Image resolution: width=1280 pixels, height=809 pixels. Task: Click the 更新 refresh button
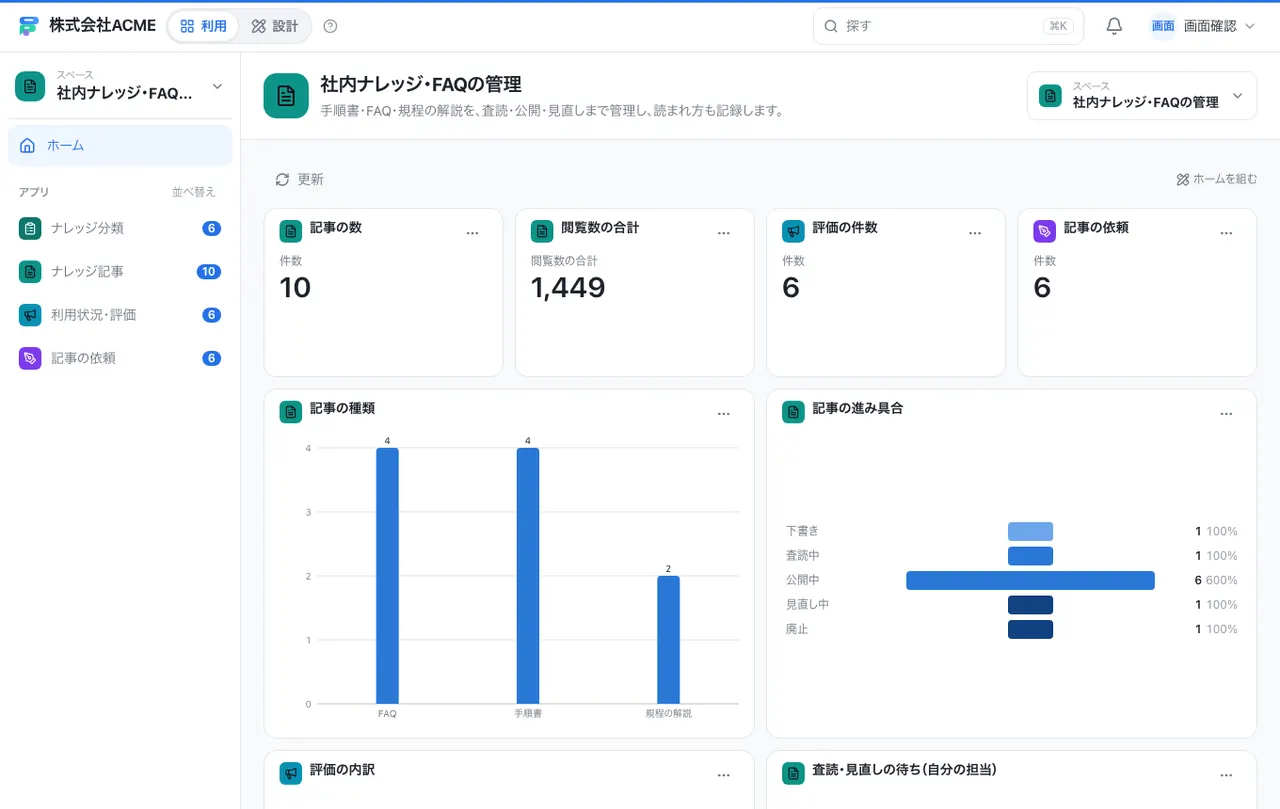point(299,179)
